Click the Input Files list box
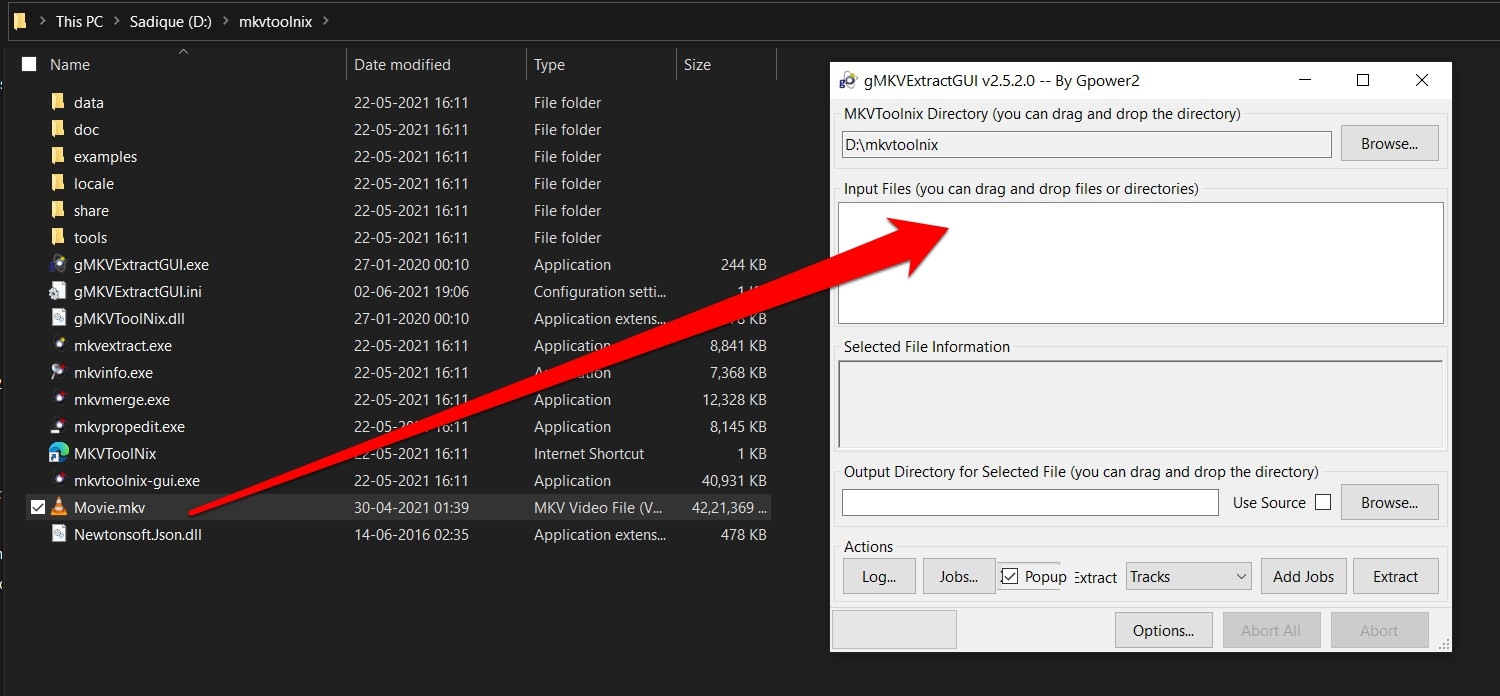The image size is (1500, 696). point(1141,263)
